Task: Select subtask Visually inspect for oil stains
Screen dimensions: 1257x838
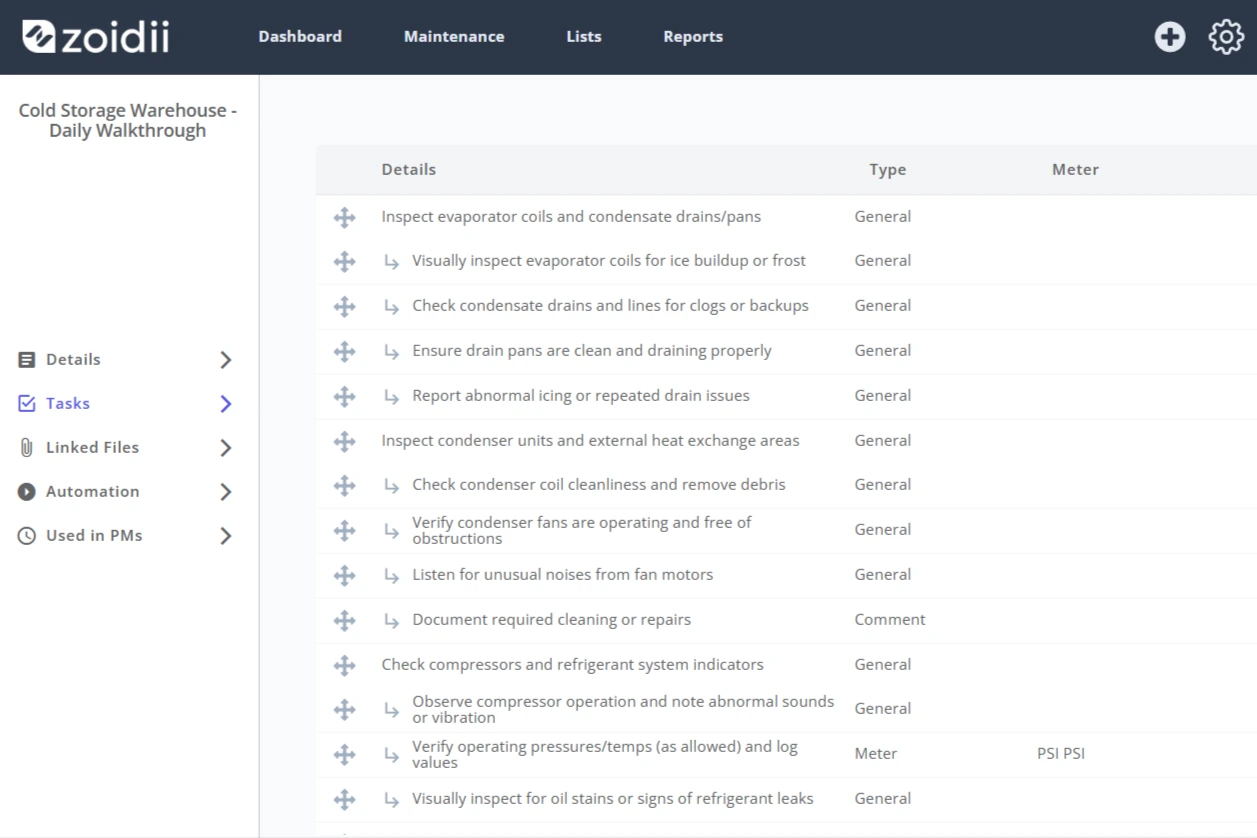Action: [x=612, y=799]
